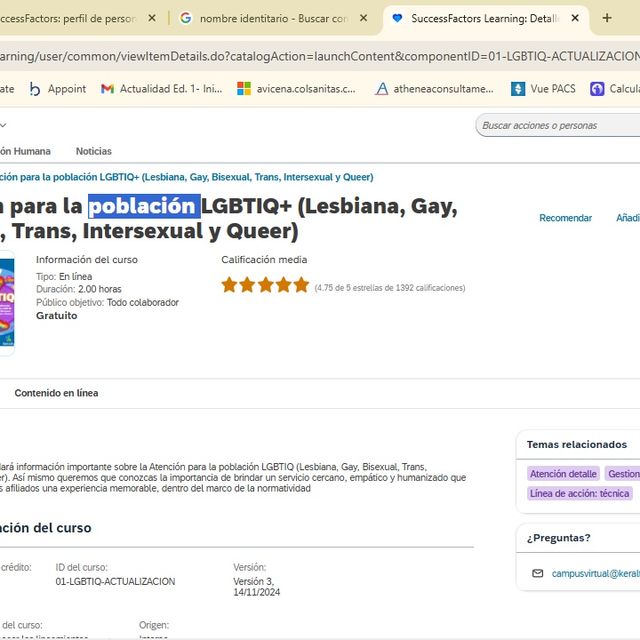This screenshot has width=640, height=640.
Task: Close the SuccessFactors Learning tab
Action: click(x=575, y=18)
